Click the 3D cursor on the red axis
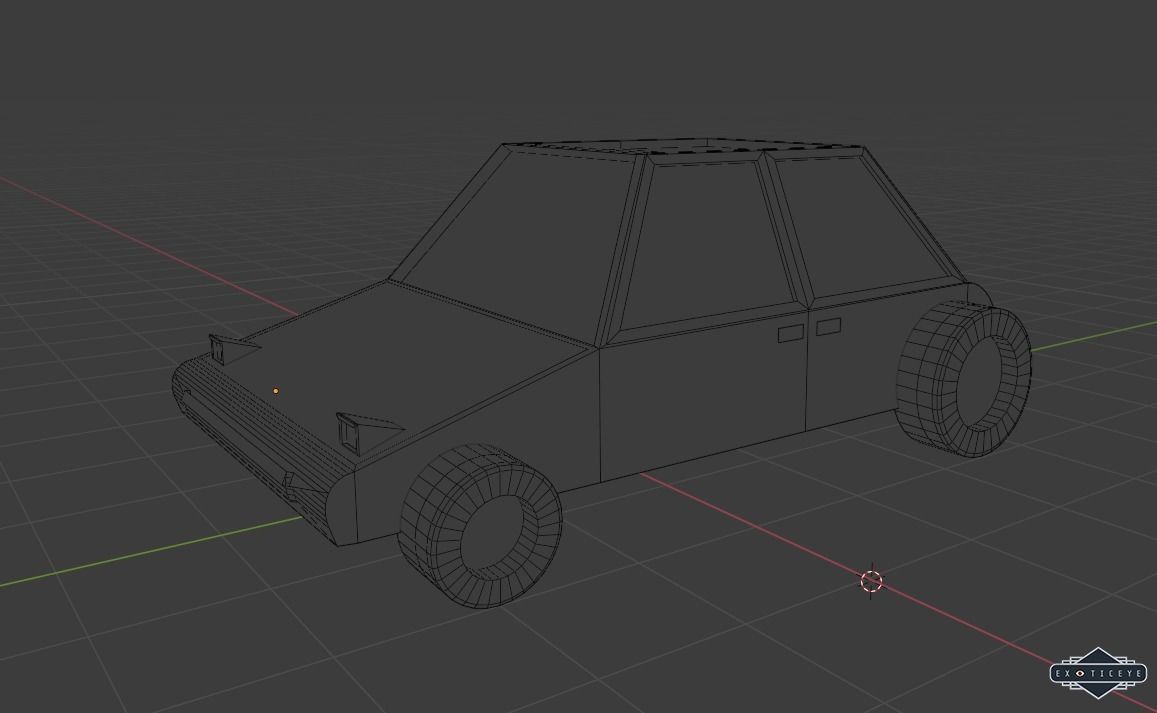The height and width of the screenshot is (713, 1157). 871,581
